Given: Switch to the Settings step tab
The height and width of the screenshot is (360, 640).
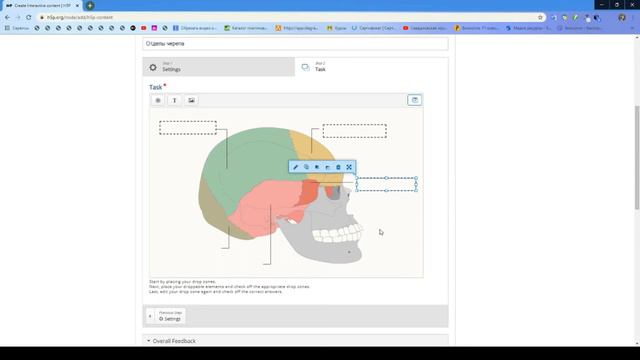Looking at the screenshot, I should pos(219,67).
